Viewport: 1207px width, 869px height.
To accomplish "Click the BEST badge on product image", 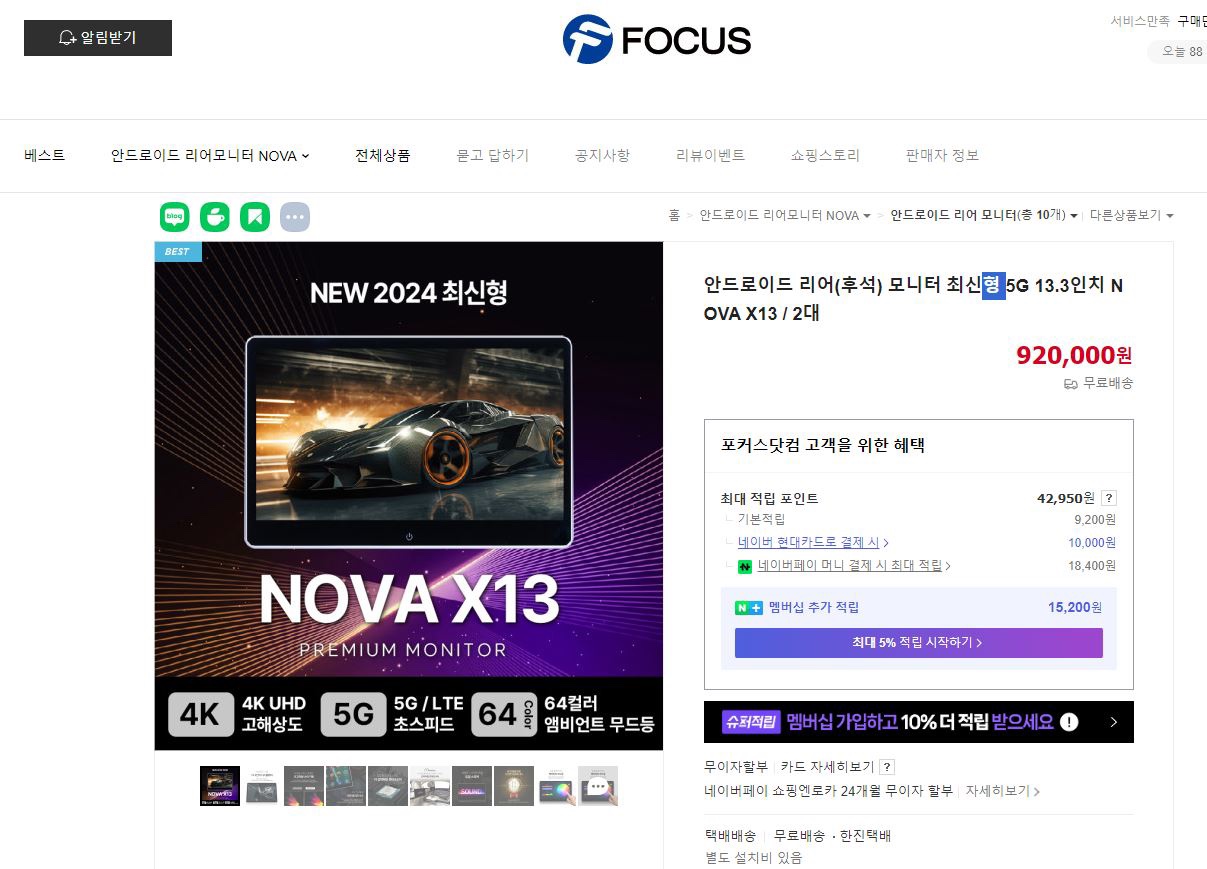I will tap(178, 251).
